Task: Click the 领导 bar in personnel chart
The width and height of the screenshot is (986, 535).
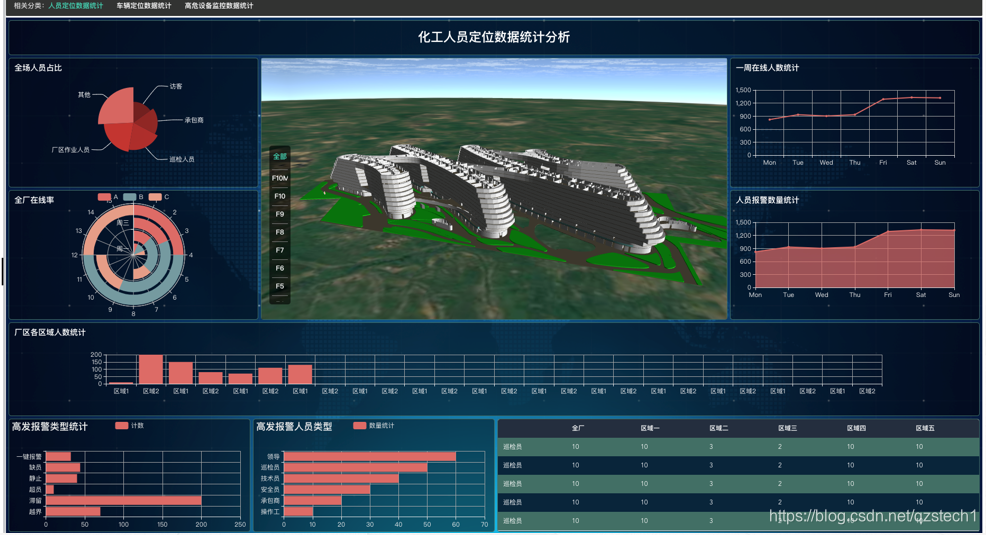Action: point(370,456)
